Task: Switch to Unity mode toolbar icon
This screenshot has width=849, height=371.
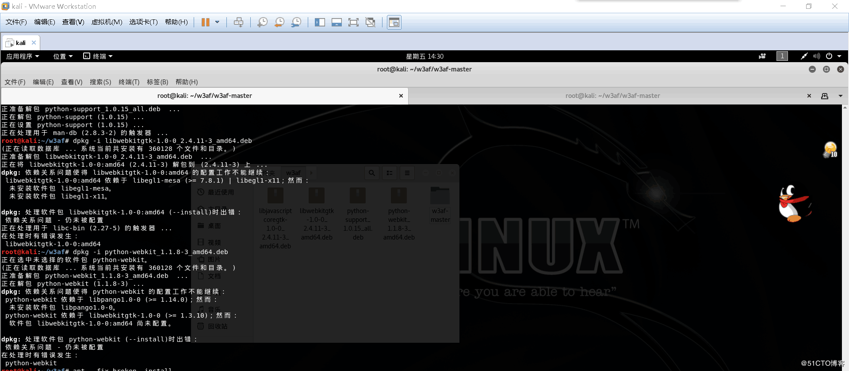Action: click(x=370, y=22)
